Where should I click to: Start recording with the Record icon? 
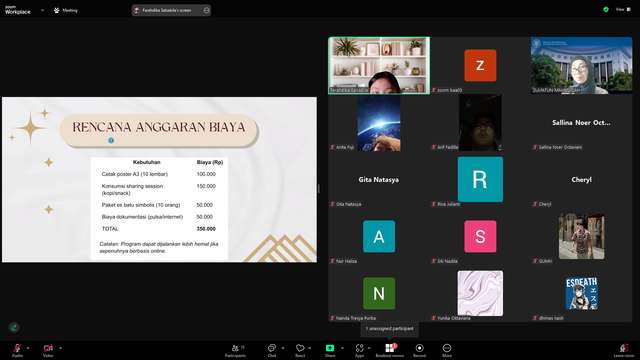coord(419,348)
